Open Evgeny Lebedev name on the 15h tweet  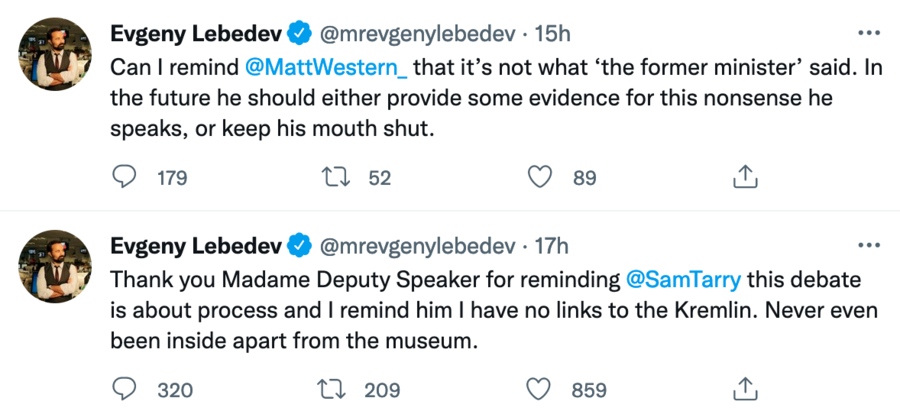pos(194,34)
